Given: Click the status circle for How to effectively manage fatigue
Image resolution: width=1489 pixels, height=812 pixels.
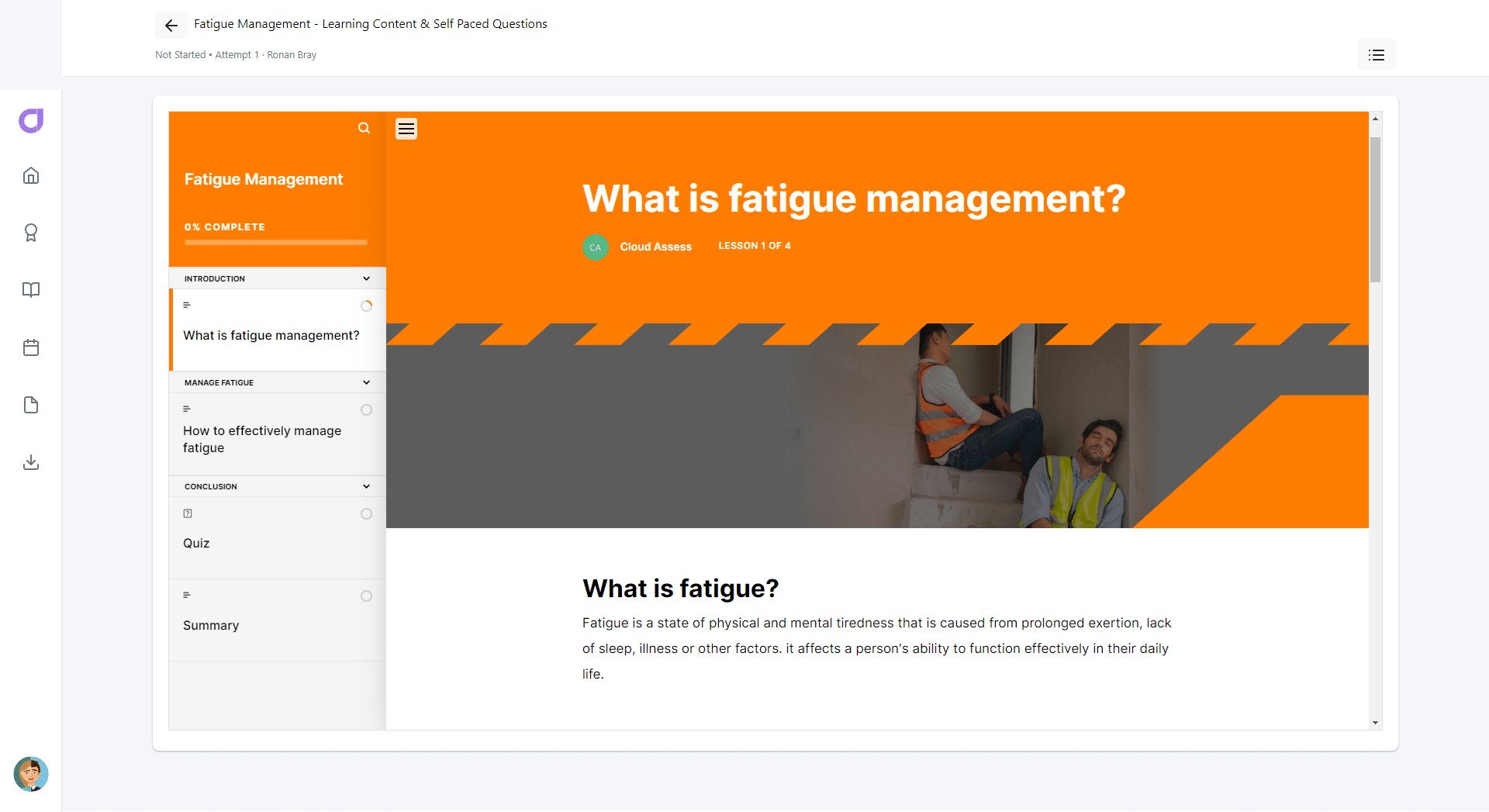Looking at the screenshot, I should (367, 410).
